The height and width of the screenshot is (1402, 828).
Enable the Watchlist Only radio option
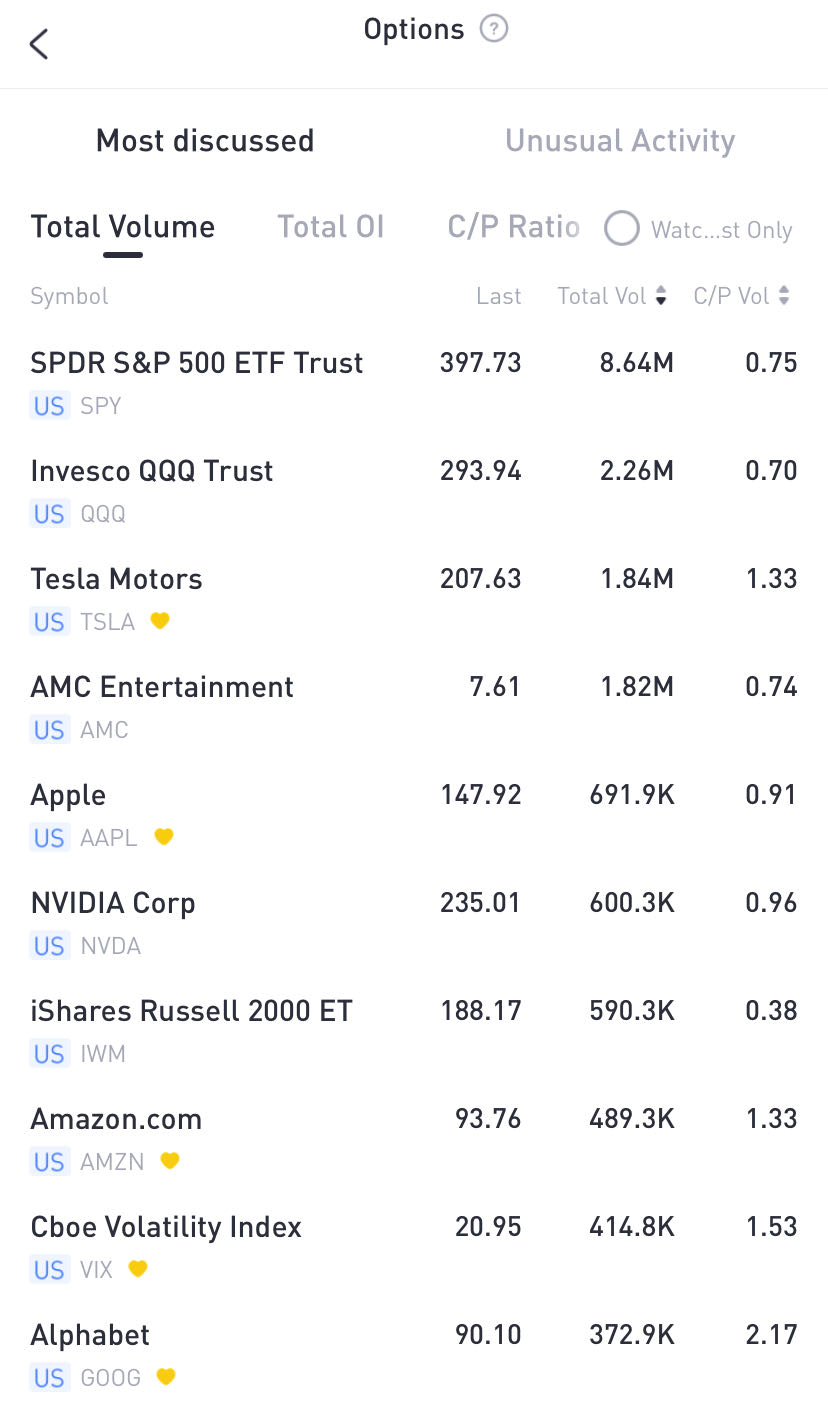(621, 229)
